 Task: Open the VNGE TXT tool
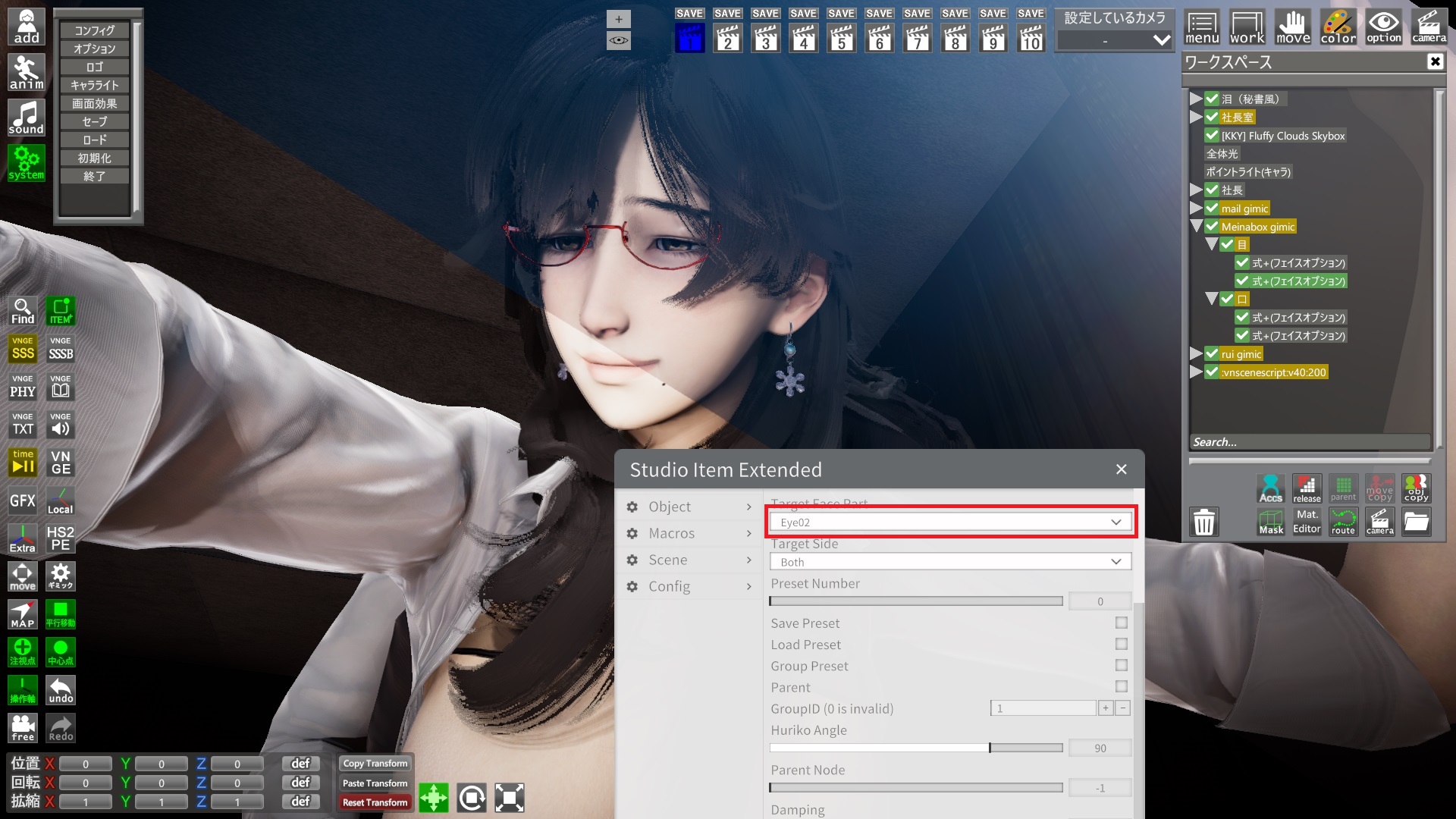tap(23, 425)
